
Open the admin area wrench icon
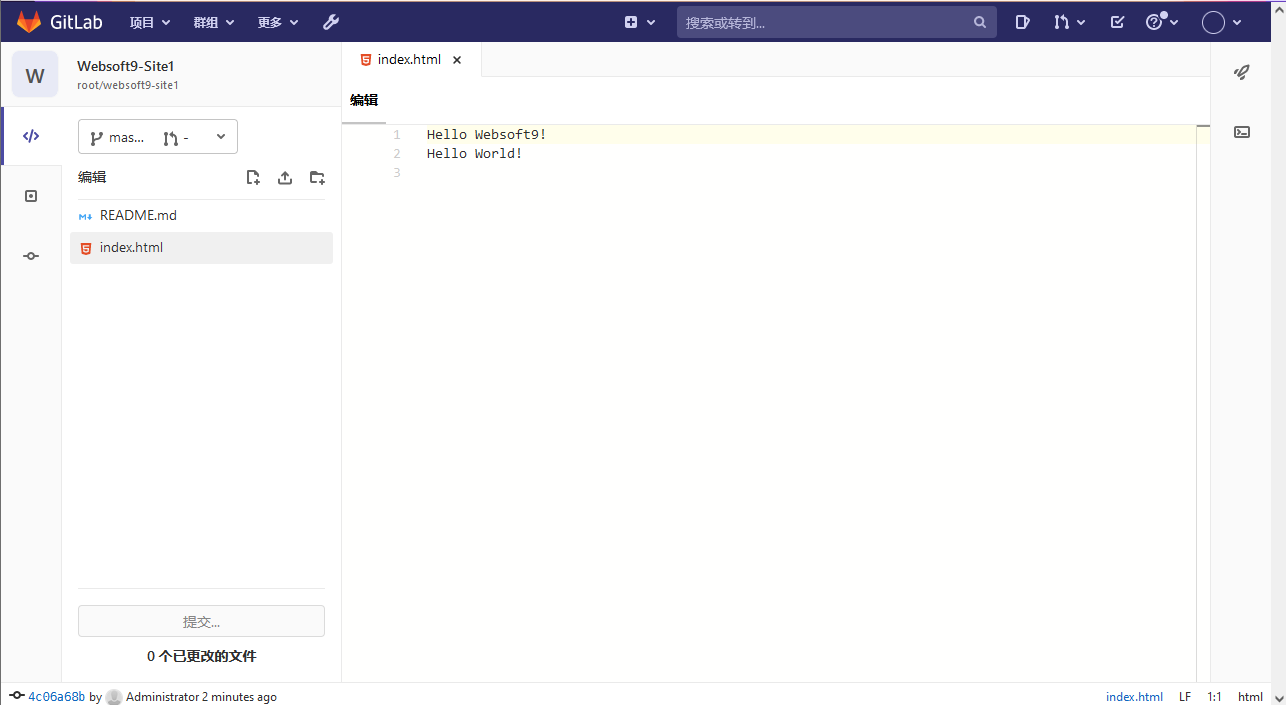(331, 22)
